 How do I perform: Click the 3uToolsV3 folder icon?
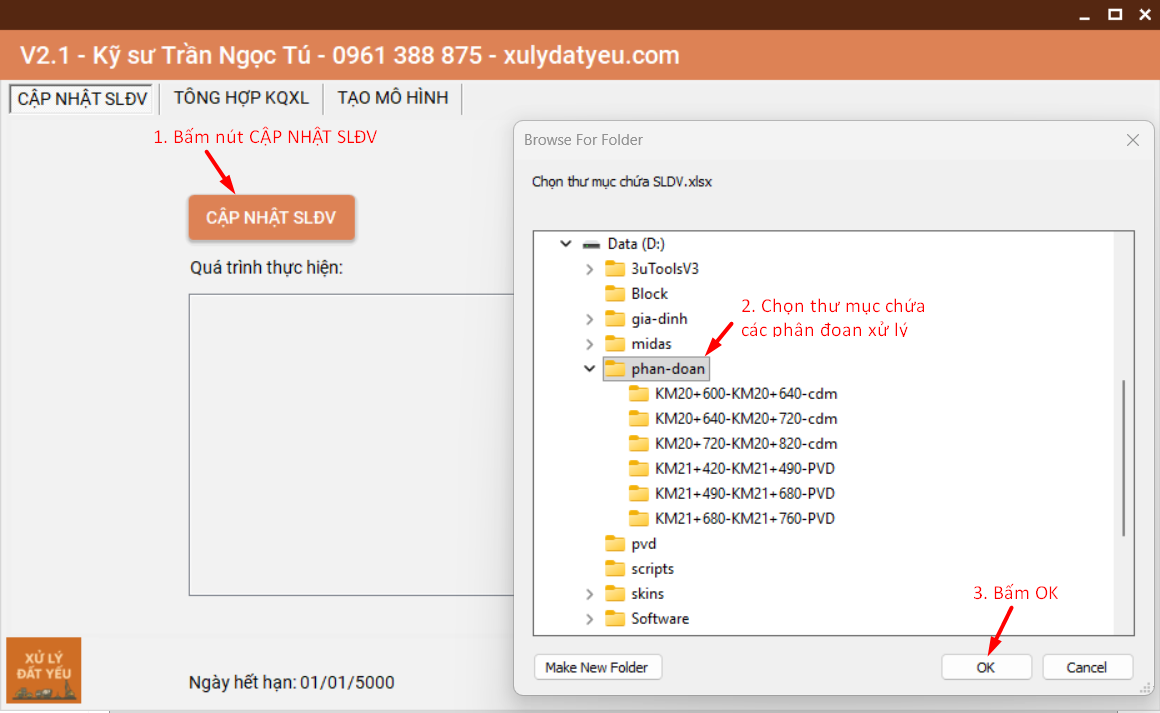pyautogui.click(x=615, y=269)
